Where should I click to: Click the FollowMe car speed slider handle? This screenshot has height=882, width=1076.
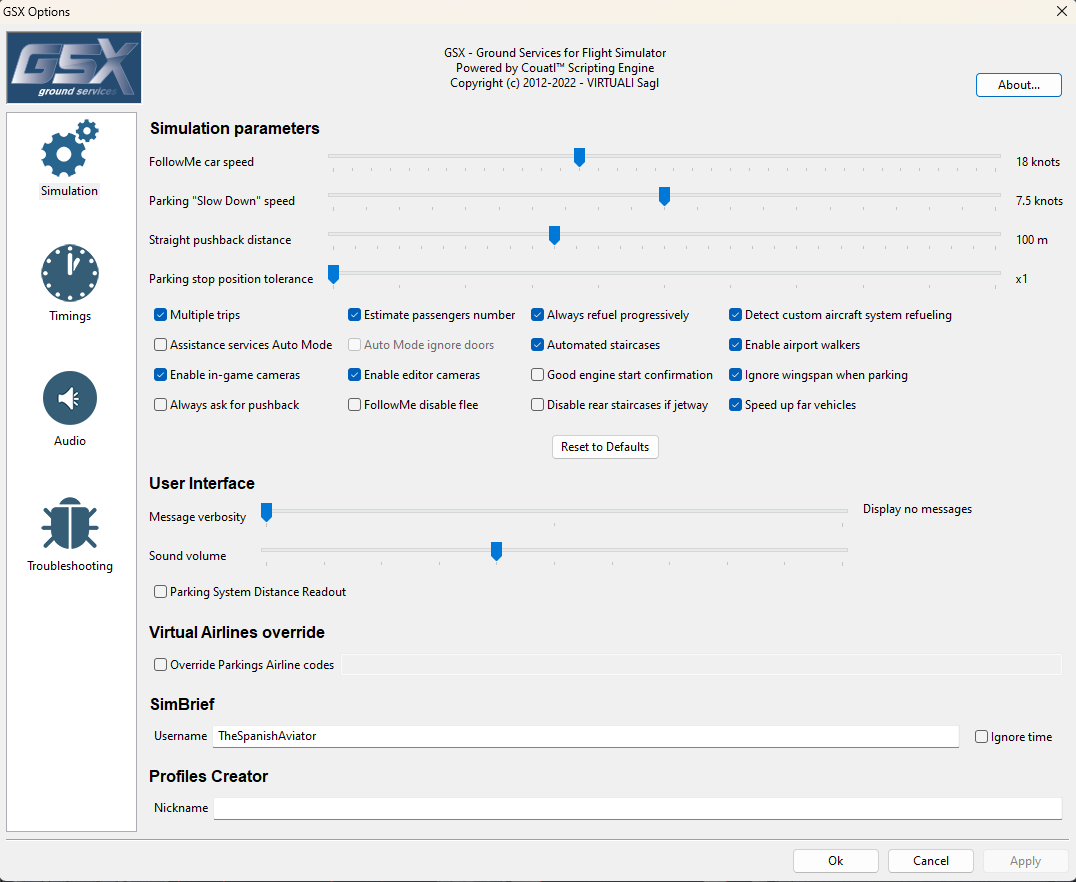[579, 157]
